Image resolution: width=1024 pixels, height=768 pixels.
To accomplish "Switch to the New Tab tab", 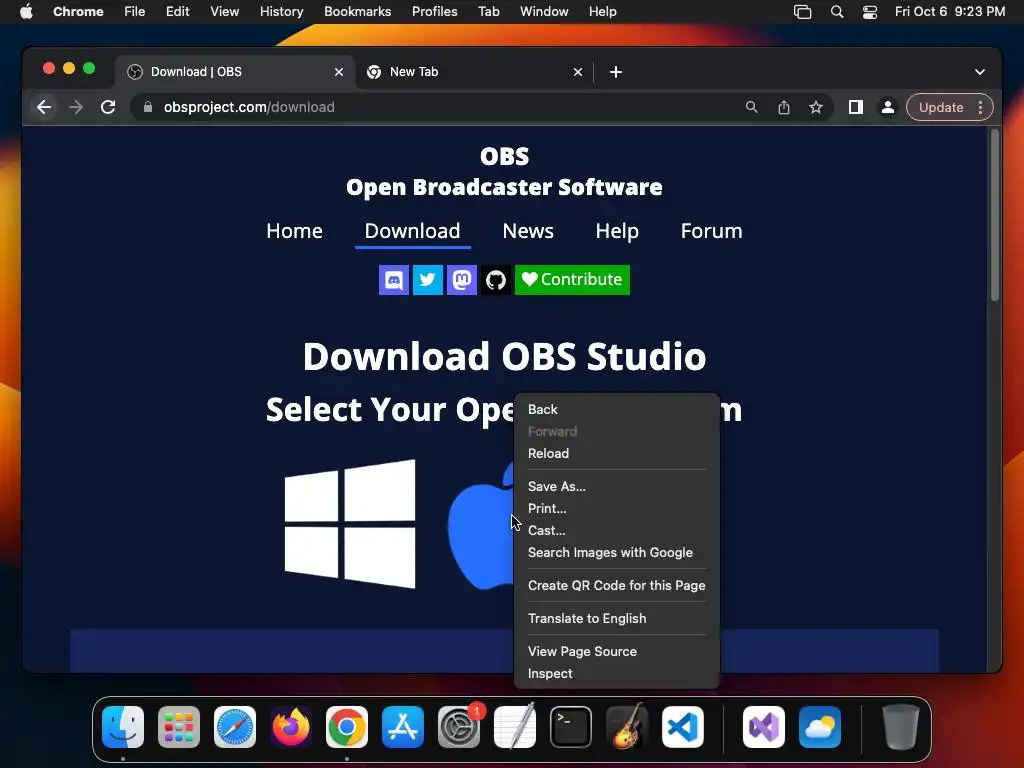I will pyautogui.click(x=475, y=72).
